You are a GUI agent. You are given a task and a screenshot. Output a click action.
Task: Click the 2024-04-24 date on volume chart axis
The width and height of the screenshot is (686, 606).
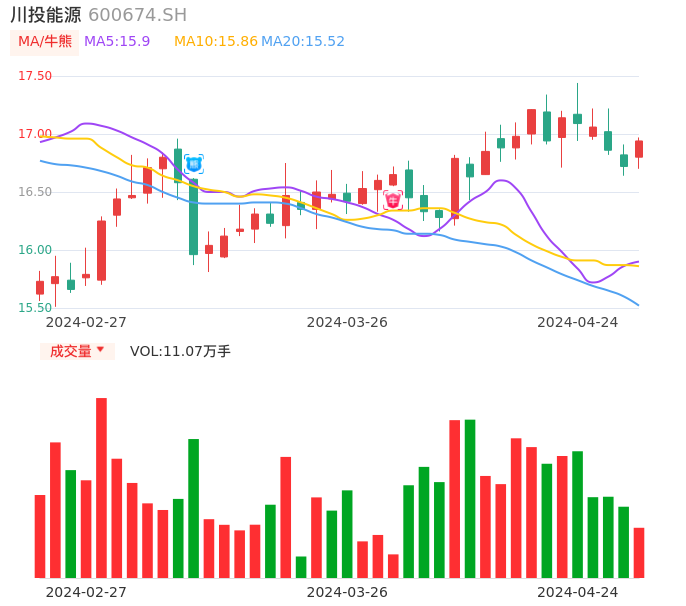click(578, 592)
